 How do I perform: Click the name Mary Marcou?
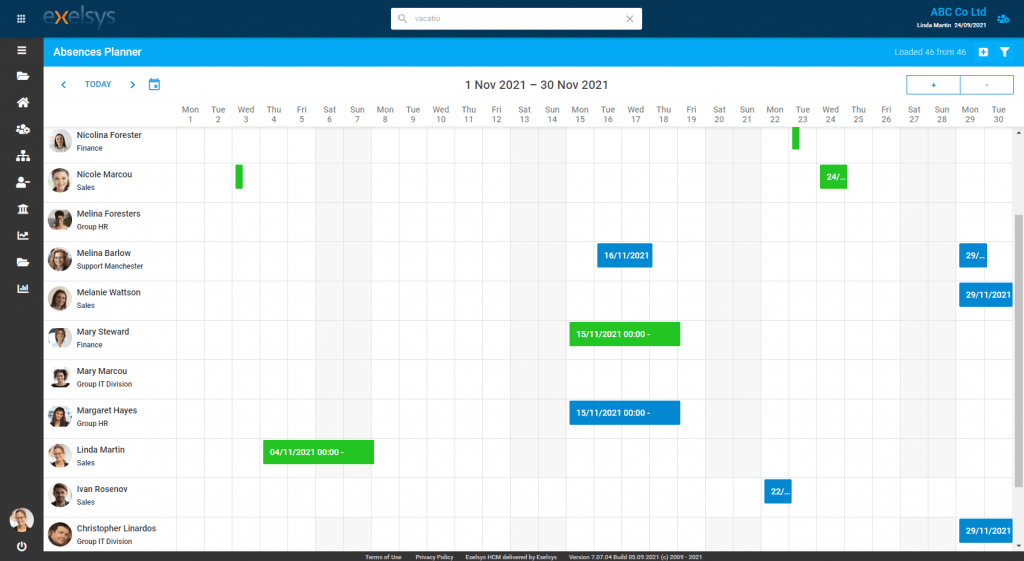coord(102,371)
